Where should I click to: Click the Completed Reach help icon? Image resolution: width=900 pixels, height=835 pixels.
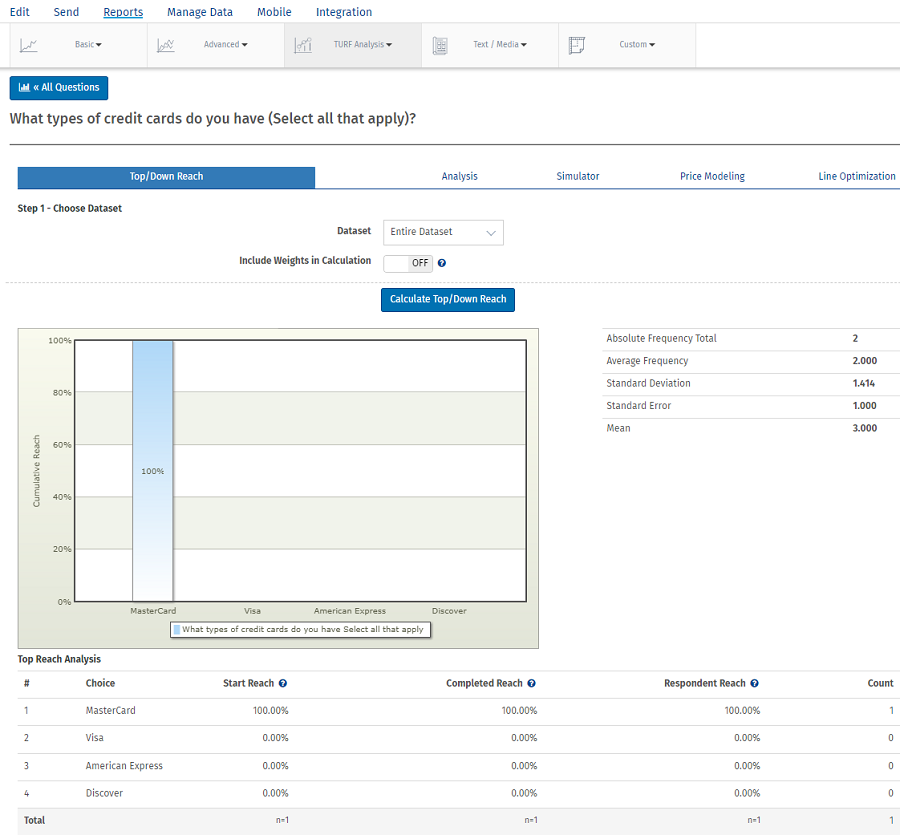click(531, 684)
